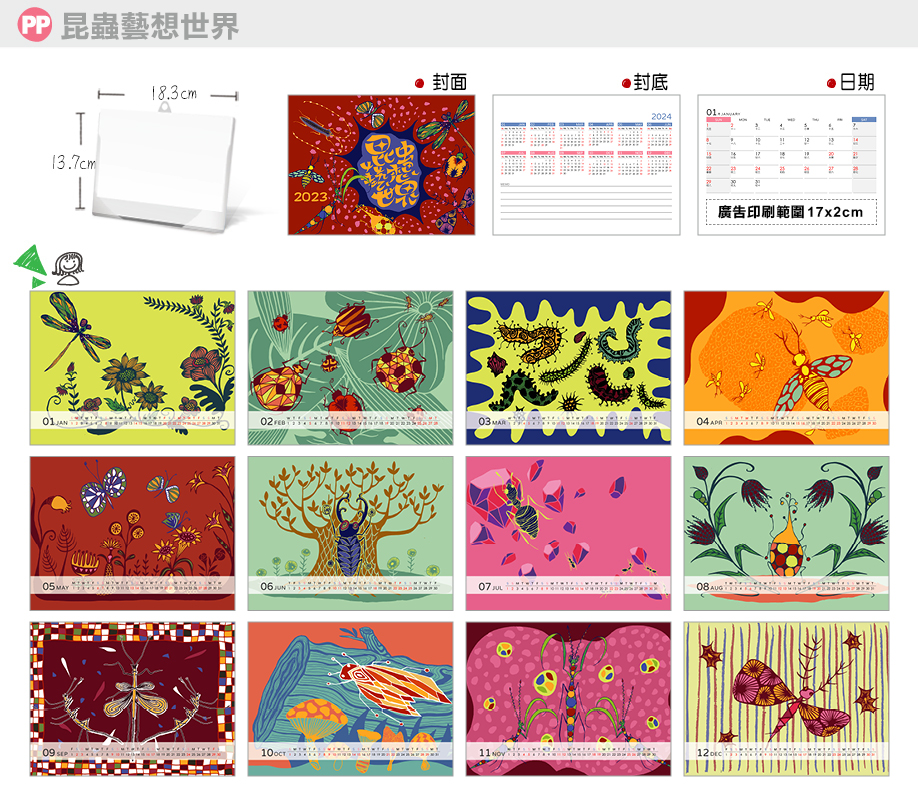Click the 封面 label
The image size is (918, 800).
pyautogui.click(x=450, y=83)
